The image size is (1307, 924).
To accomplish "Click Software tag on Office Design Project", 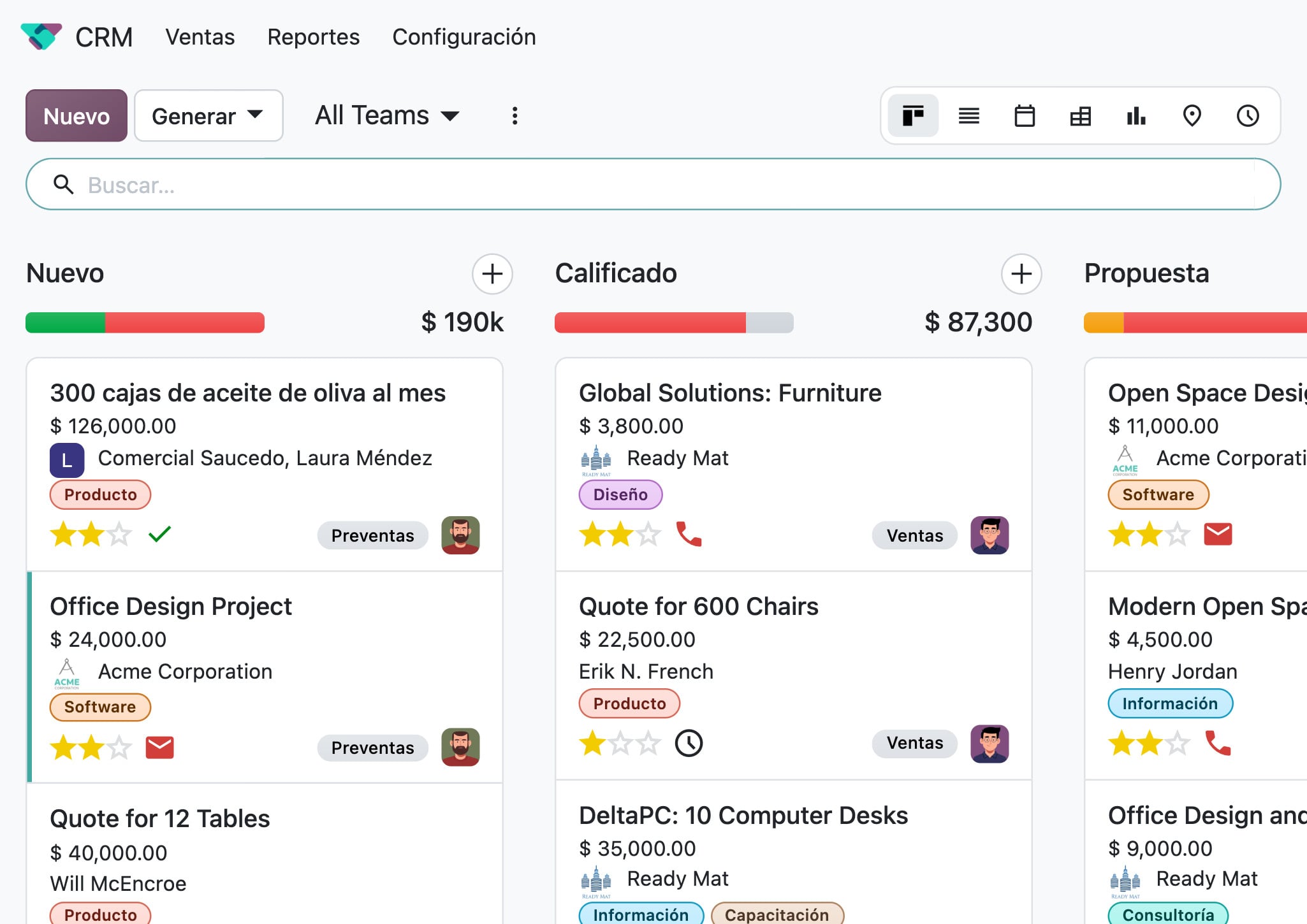I will (x=100, y=707).
